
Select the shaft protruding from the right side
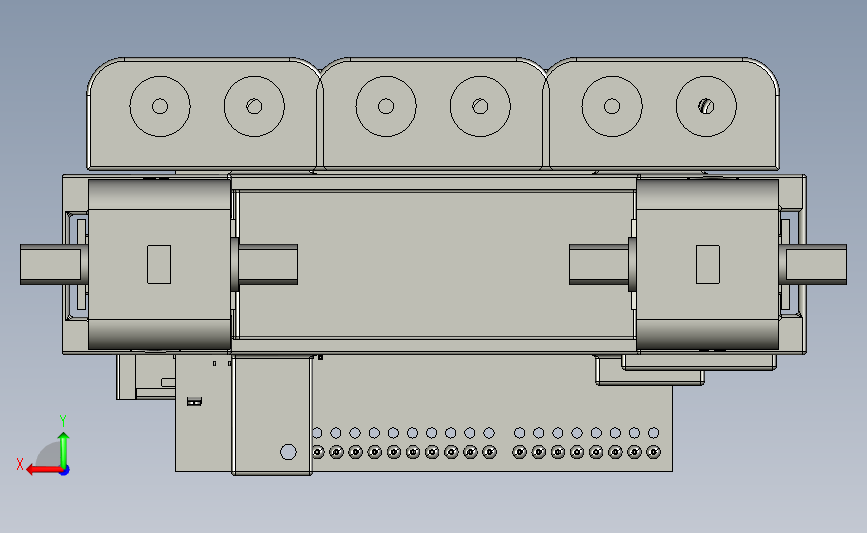tap(816, 265)
